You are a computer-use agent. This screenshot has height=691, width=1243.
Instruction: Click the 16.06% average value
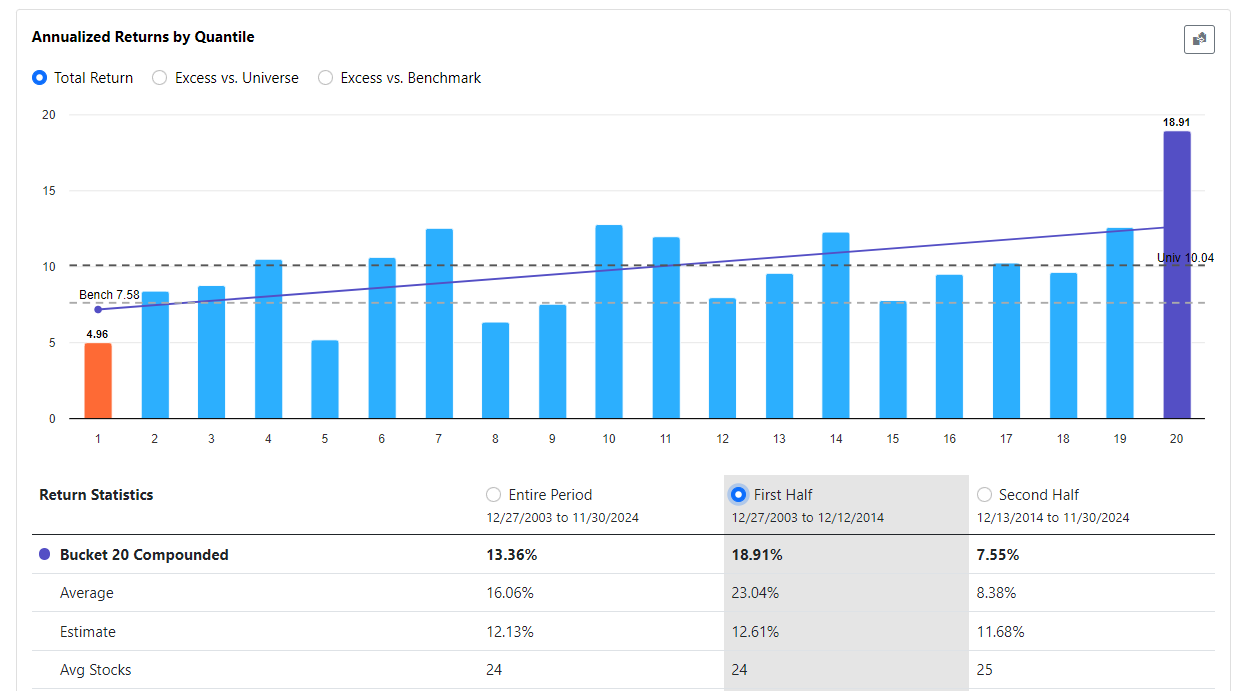pos(510,593)
